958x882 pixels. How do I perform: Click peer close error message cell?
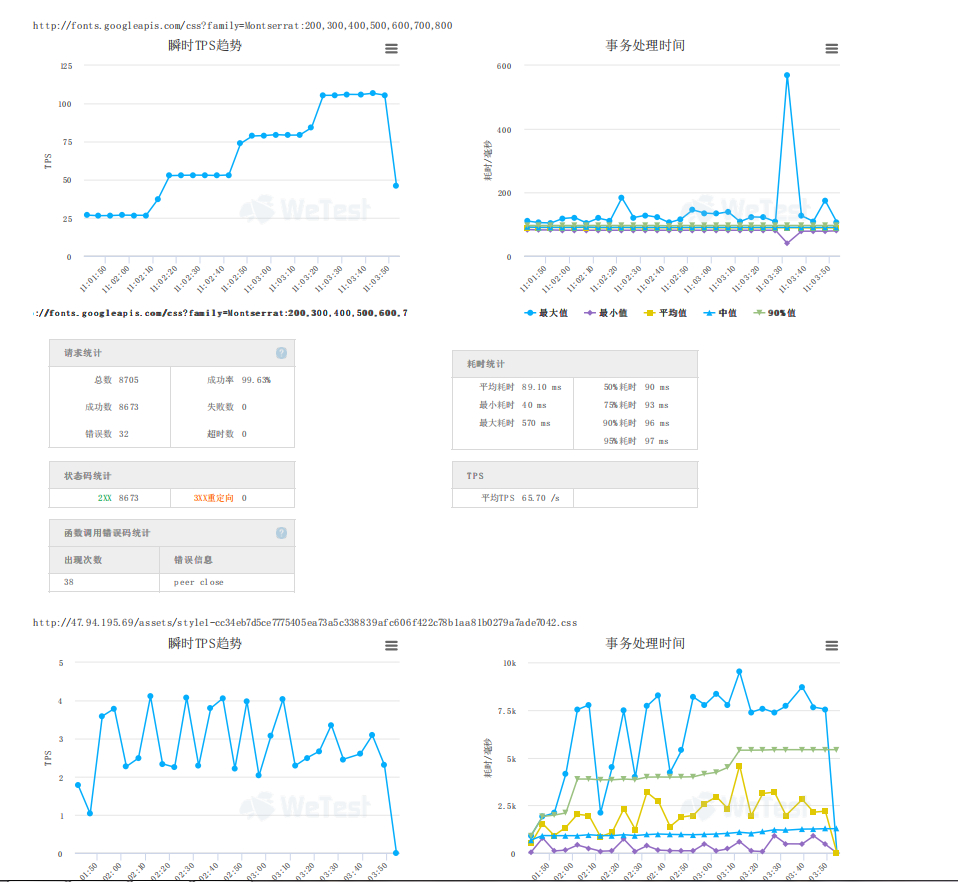pos(227,582)
